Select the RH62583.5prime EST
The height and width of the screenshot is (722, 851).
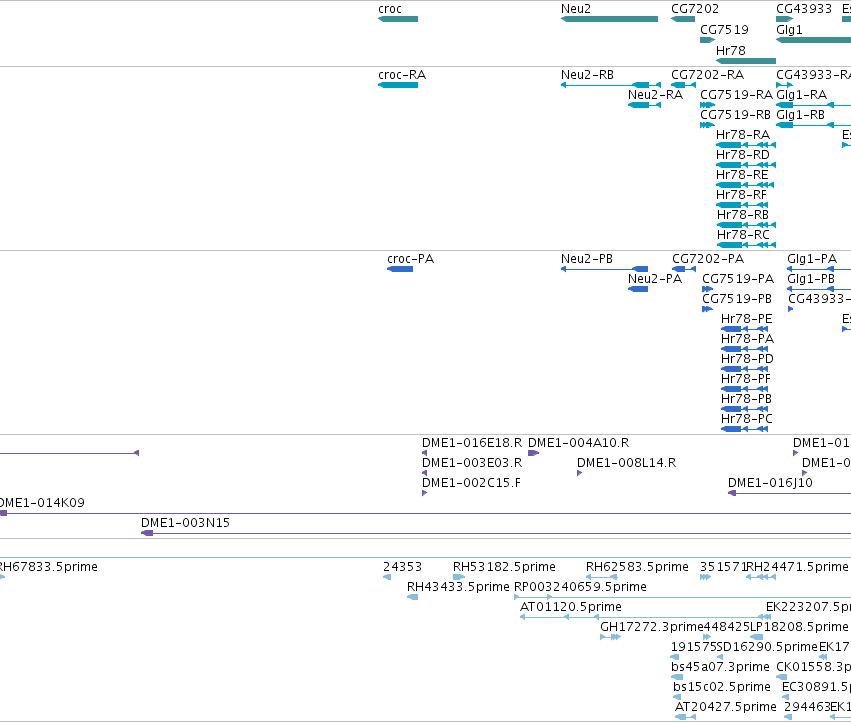click(x=601, y=577)
